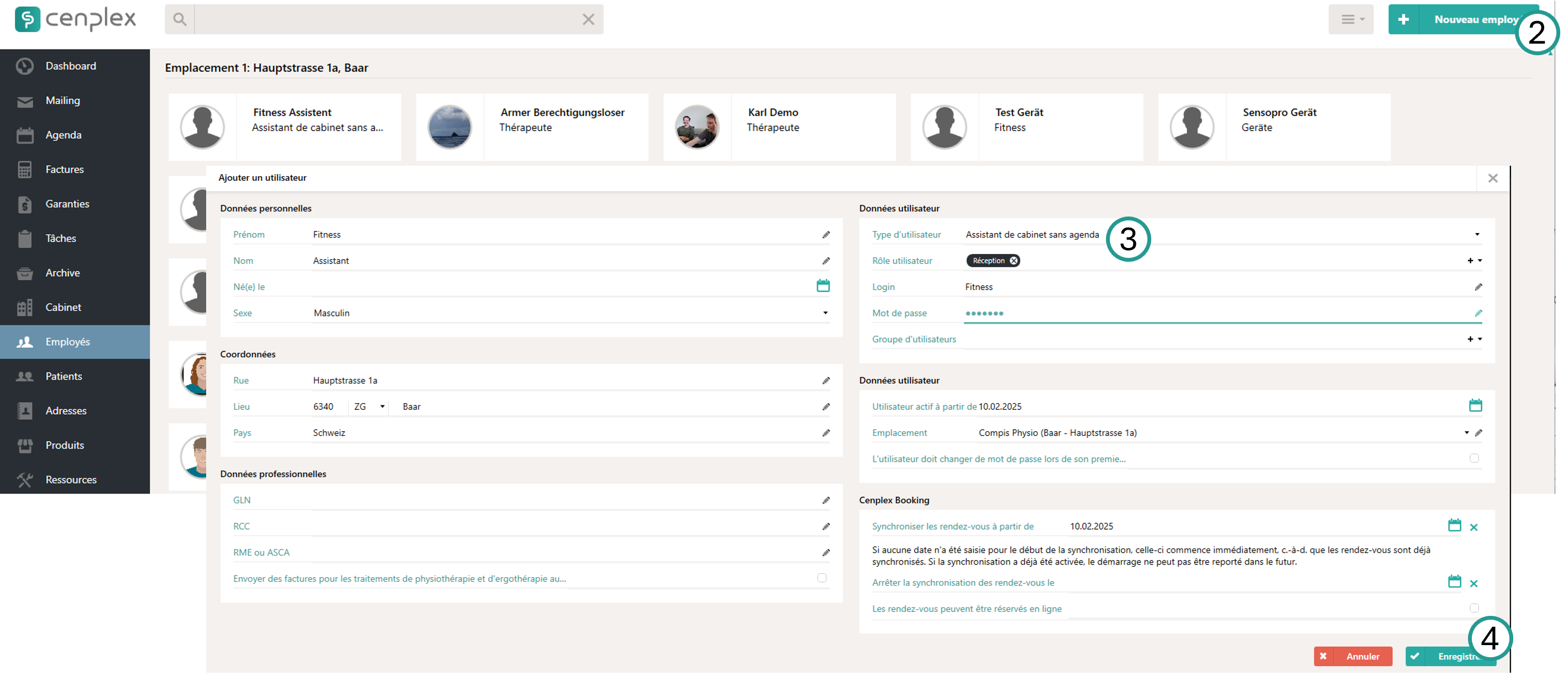
Task: Open the ZG canton dropdown
Action: pos(382,405)
